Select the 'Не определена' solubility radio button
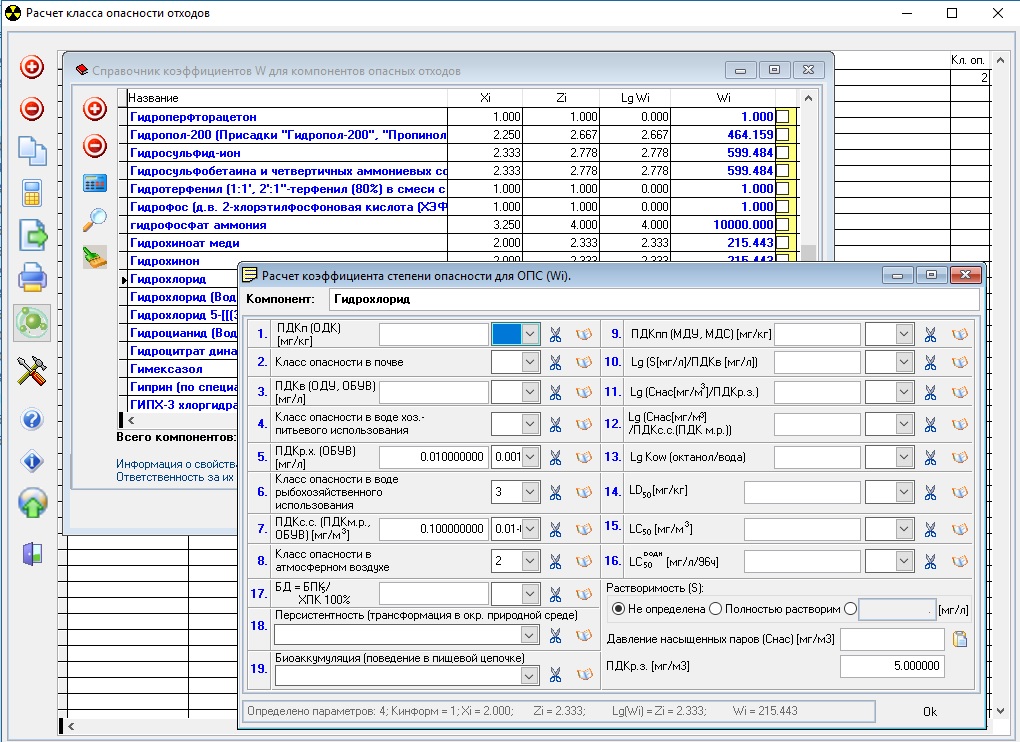Viewport: 1020px width, 742px height. point(618,609)
